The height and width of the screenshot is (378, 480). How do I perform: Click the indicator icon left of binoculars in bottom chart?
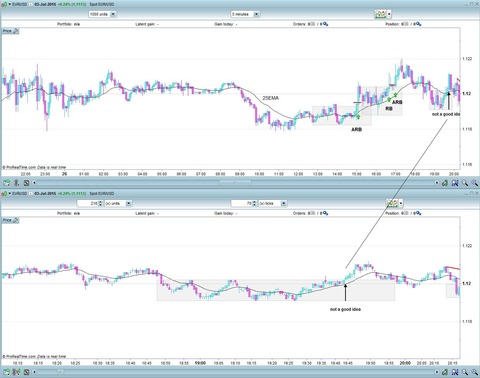pos(445,372)
